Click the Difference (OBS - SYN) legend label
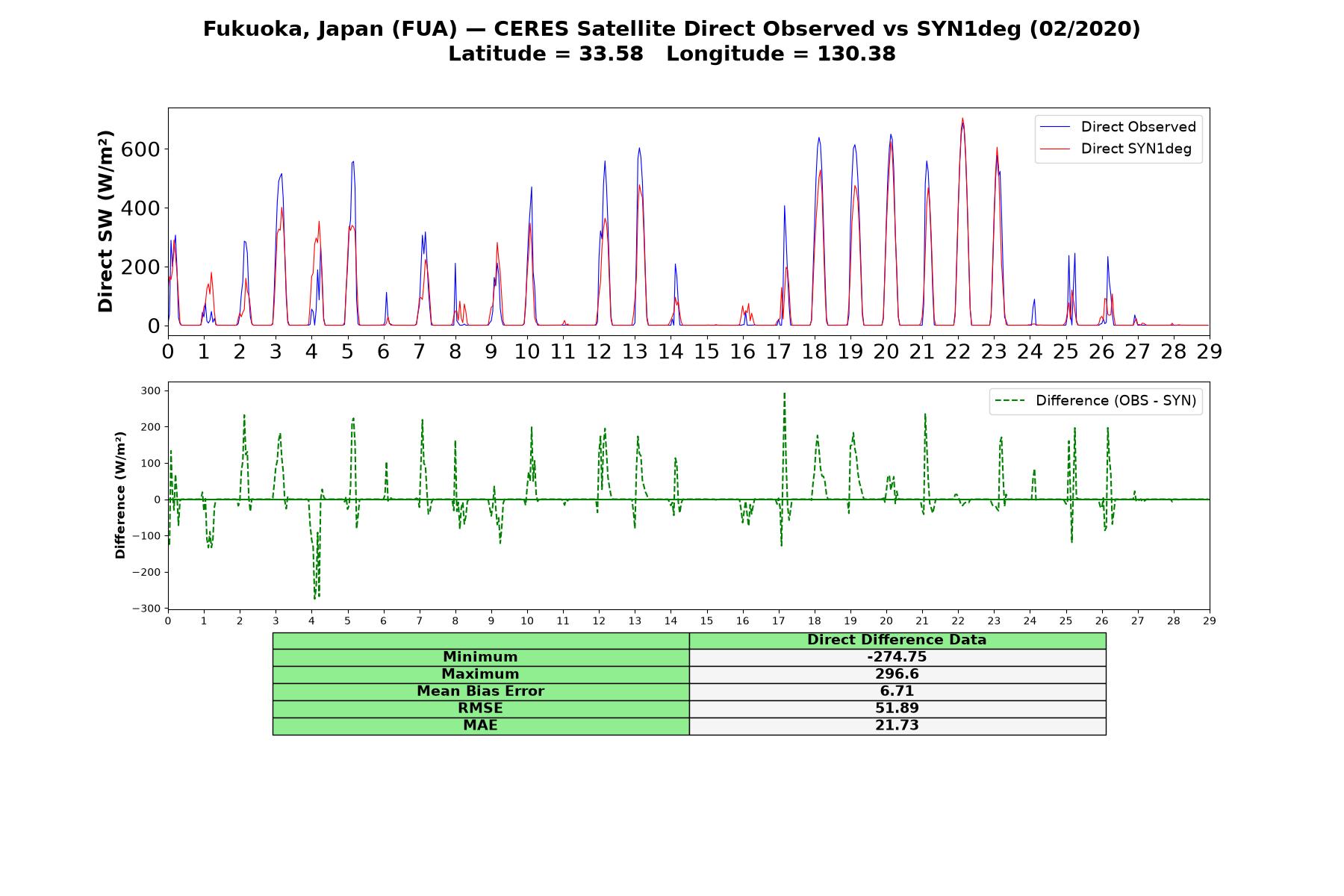Viewport: 1344px width, 896px height. [1116, 401]
